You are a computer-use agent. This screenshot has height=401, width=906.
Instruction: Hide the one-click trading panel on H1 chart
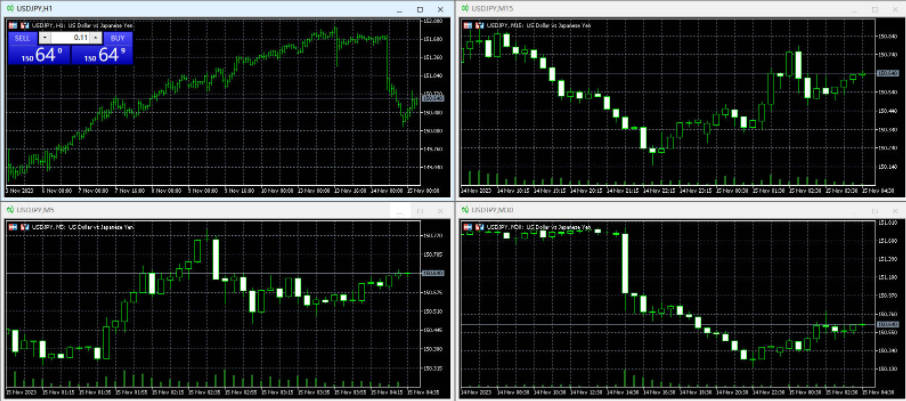(24, 25)
